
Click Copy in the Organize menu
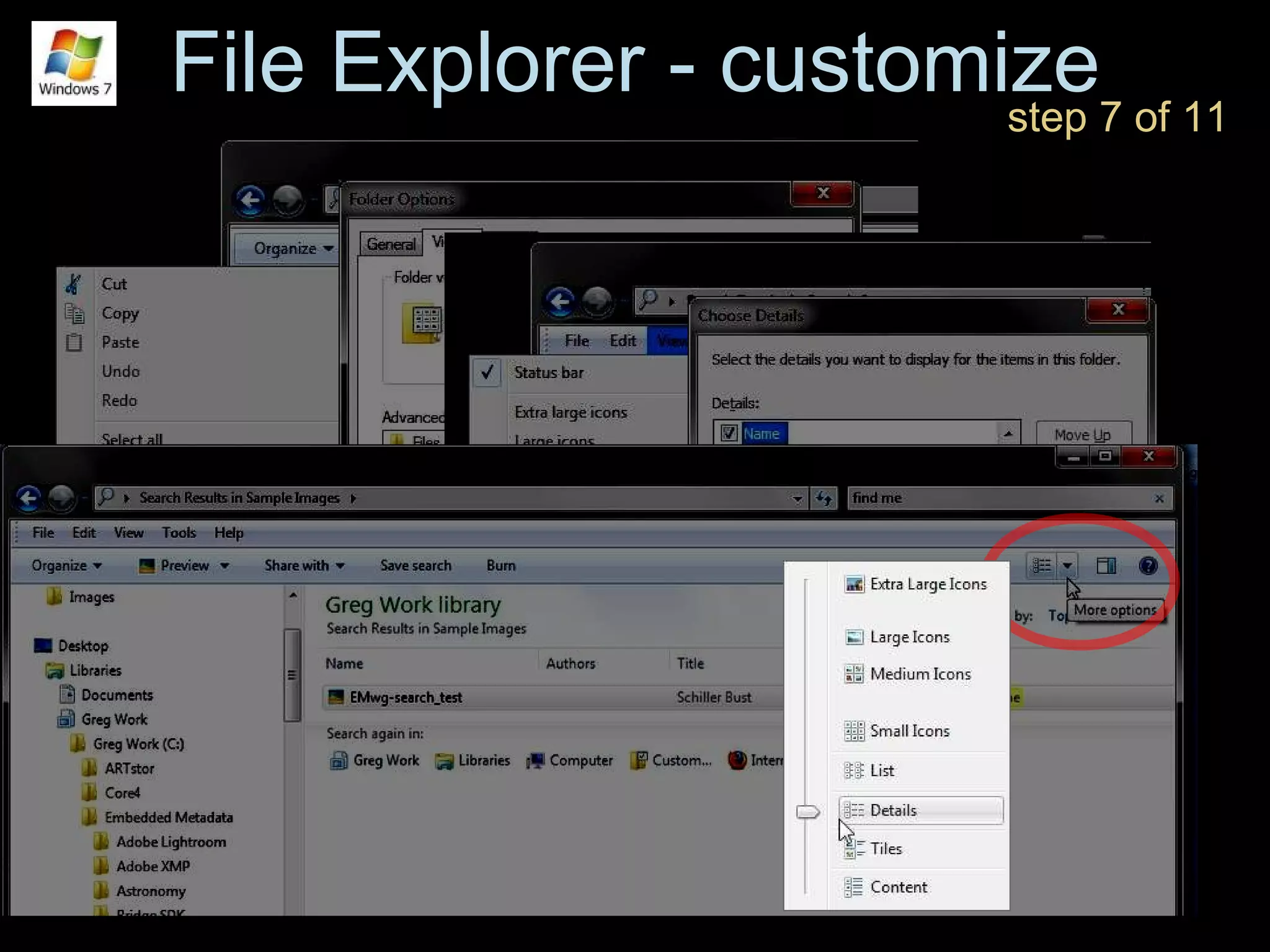pyautogui.click(x=120, y=313)
